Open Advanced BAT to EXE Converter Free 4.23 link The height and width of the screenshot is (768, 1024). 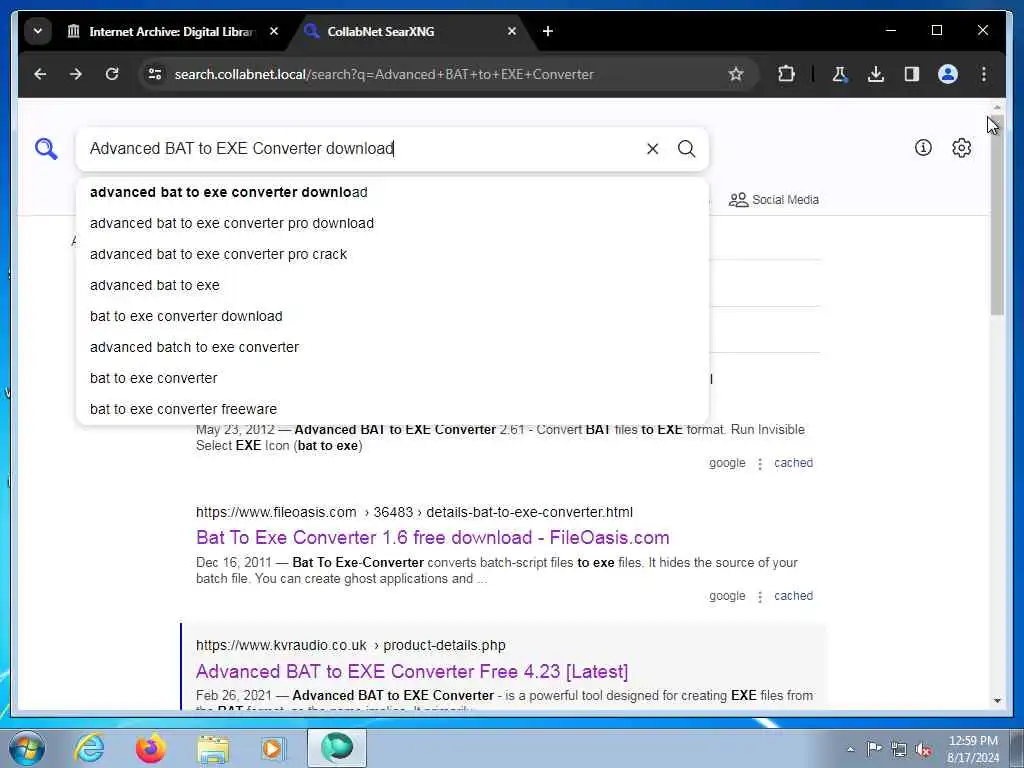(x=412, y=671)
